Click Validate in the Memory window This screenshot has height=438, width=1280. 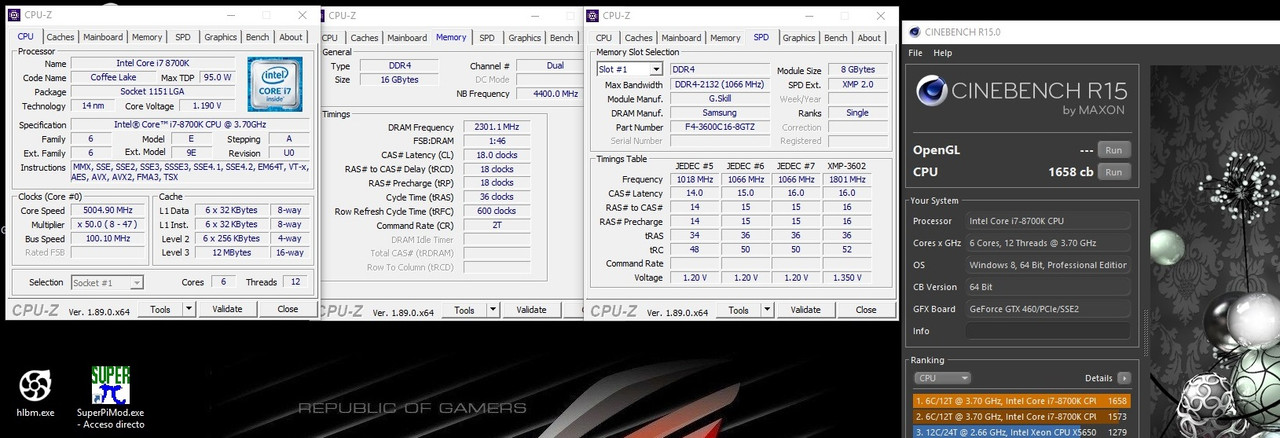tap(531, 310)
